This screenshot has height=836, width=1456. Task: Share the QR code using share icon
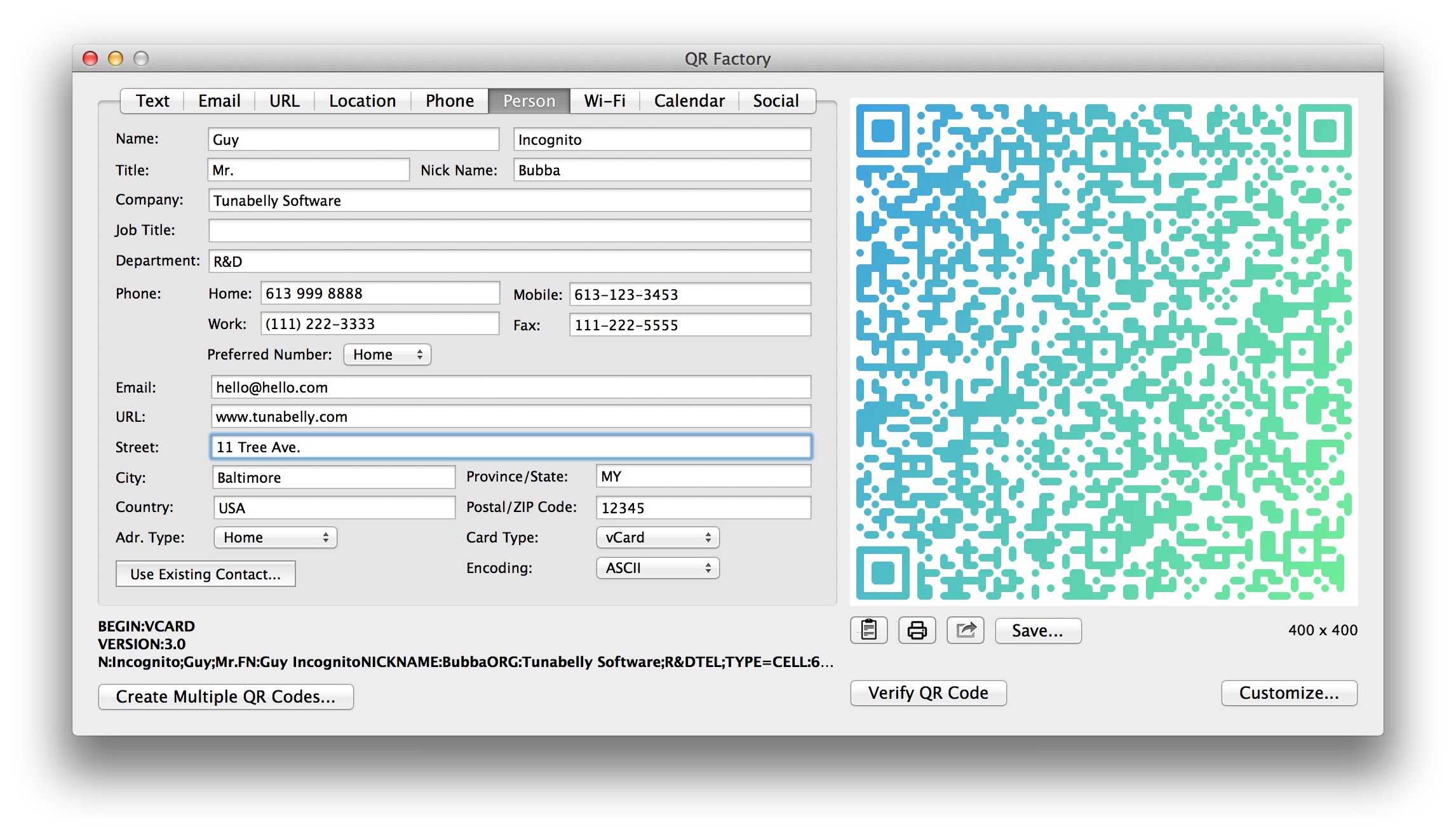pos(965,630)
